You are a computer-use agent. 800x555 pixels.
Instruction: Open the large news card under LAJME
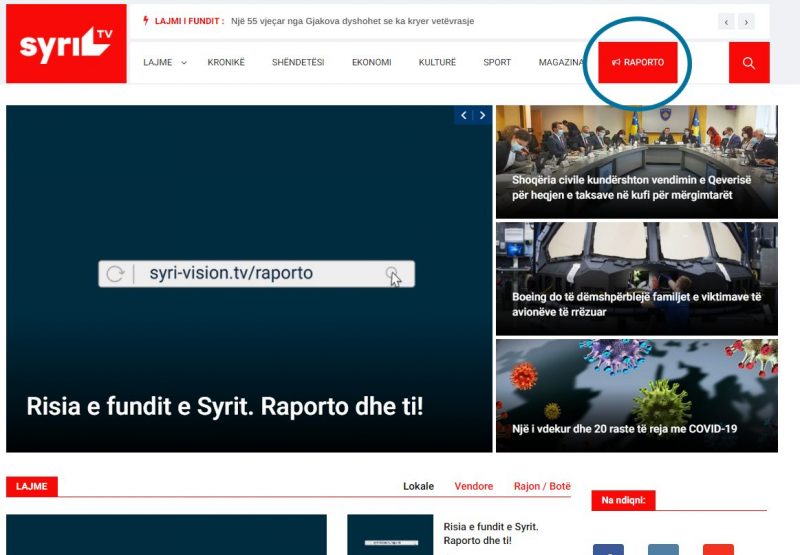coord(166,535)
